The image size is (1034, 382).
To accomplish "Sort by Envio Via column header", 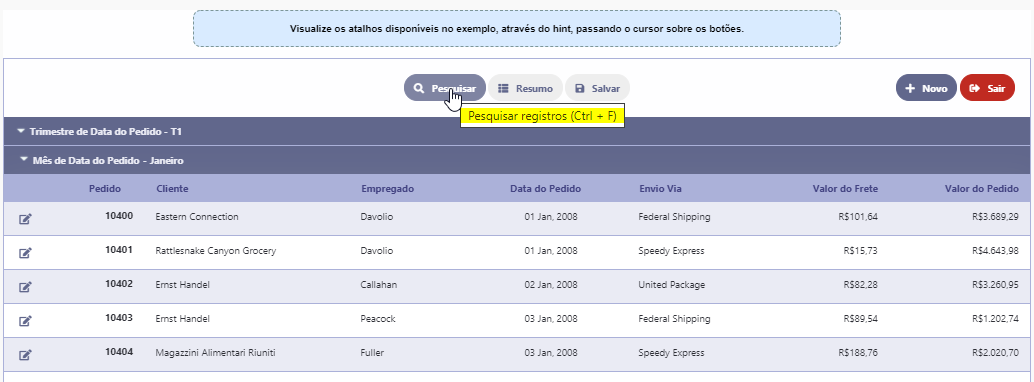I will (x=660, y=189).
